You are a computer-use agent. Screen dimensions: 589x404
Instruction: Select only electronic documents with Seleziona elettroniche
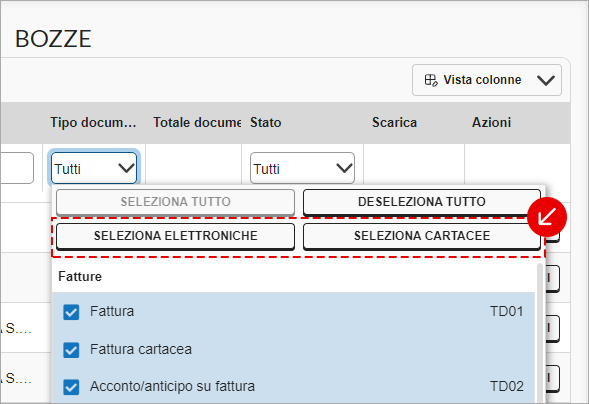coord(175,236)
